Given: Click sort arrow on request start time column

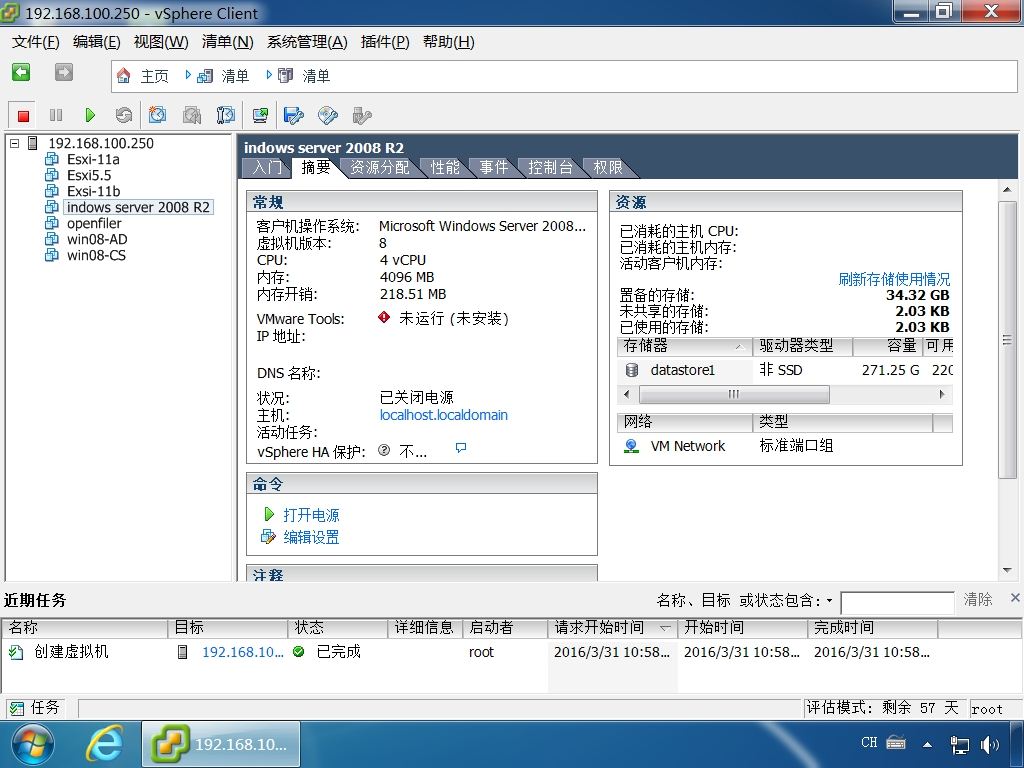Looking at the screenshot, I should 665,628.
